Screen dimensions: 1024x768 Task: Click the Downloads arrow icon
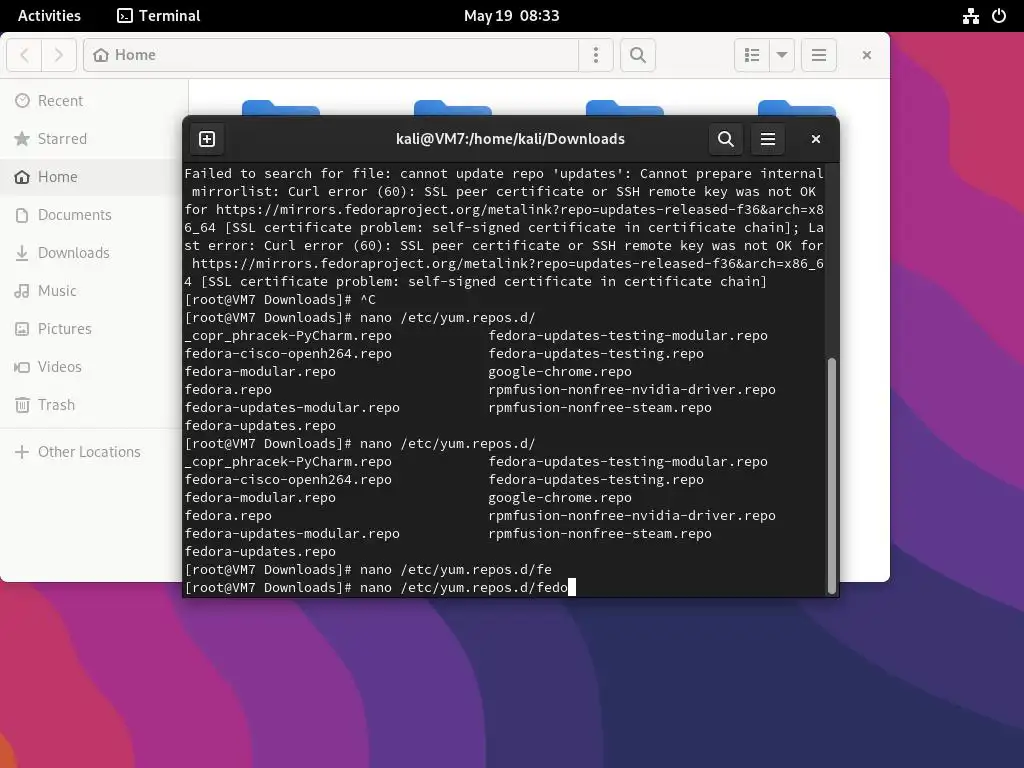tap(22, 253)
